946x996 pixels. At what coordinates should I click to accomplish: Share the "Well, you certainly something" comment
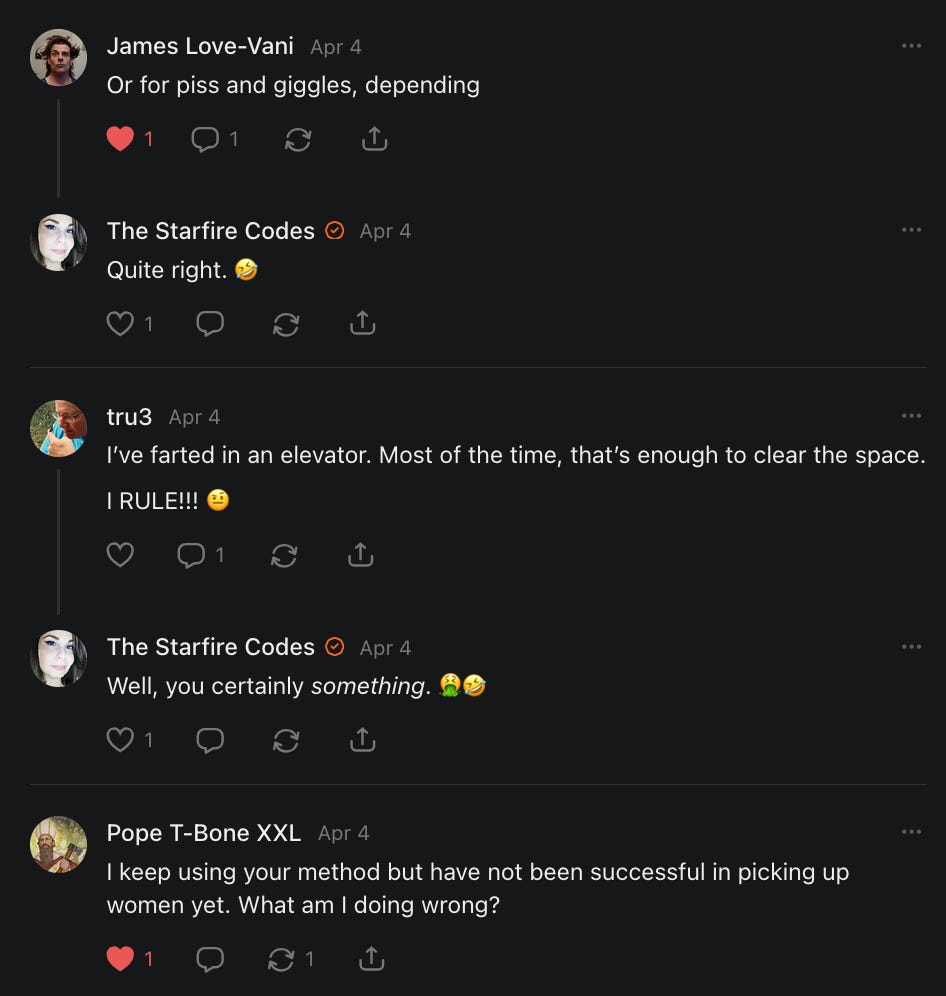tap(362, 740)
